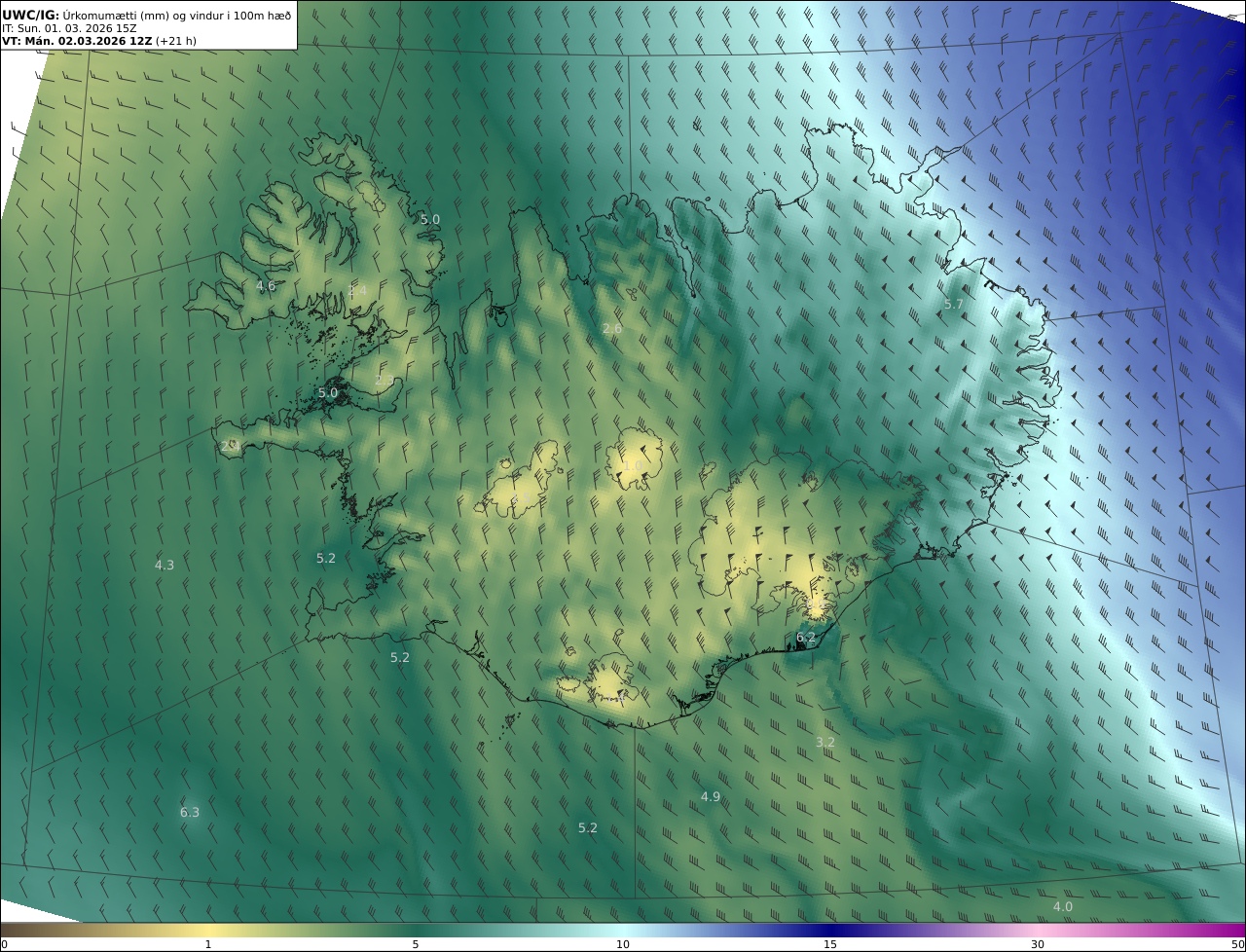Click the 4.0 value above the colorbar
The image size is (1246, 952).
click(x=1063, y=907)
